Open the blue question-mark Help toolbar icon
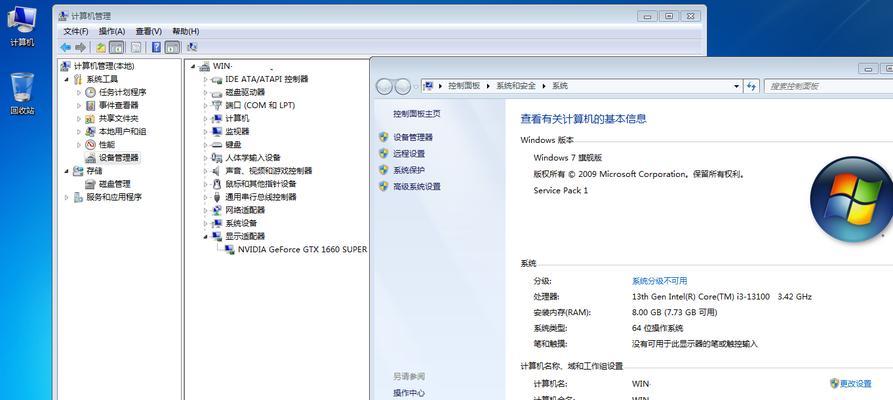The image size is (893, 400). coord(156,47)
